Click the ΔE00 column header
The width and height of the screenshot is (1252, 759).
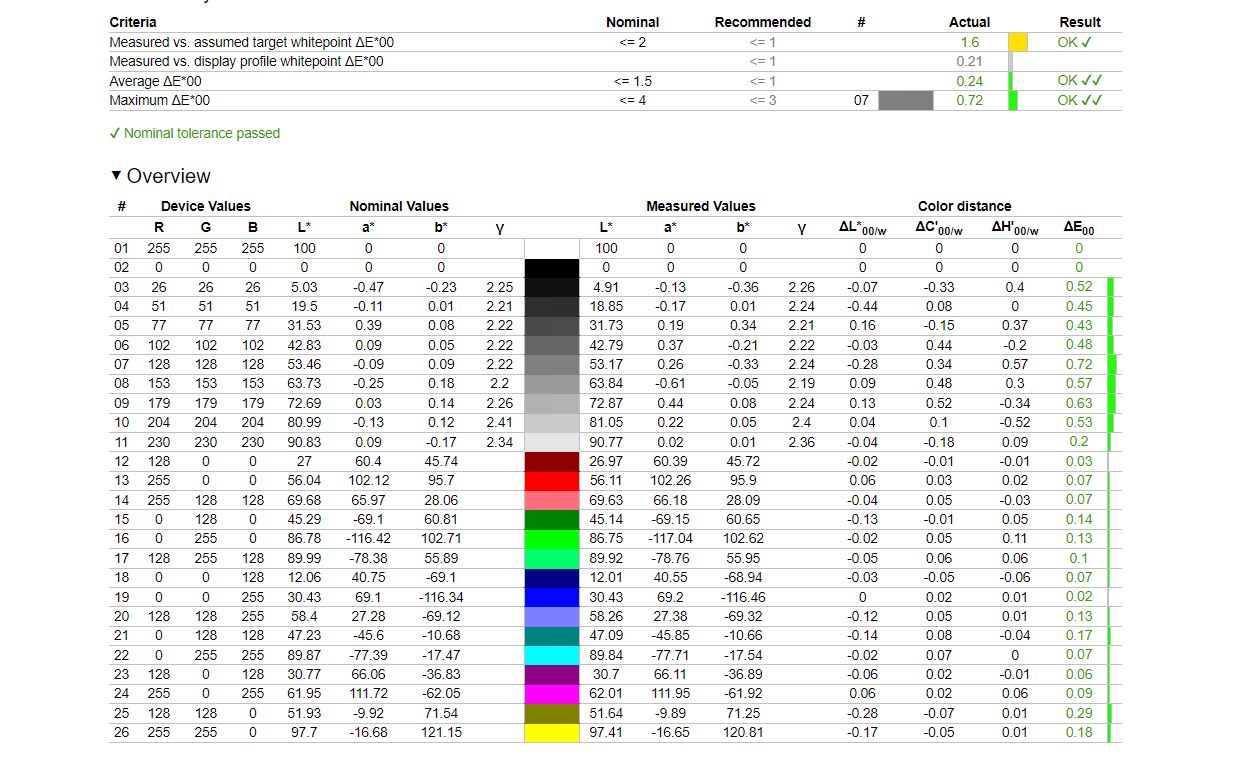tap(1079, 229)
